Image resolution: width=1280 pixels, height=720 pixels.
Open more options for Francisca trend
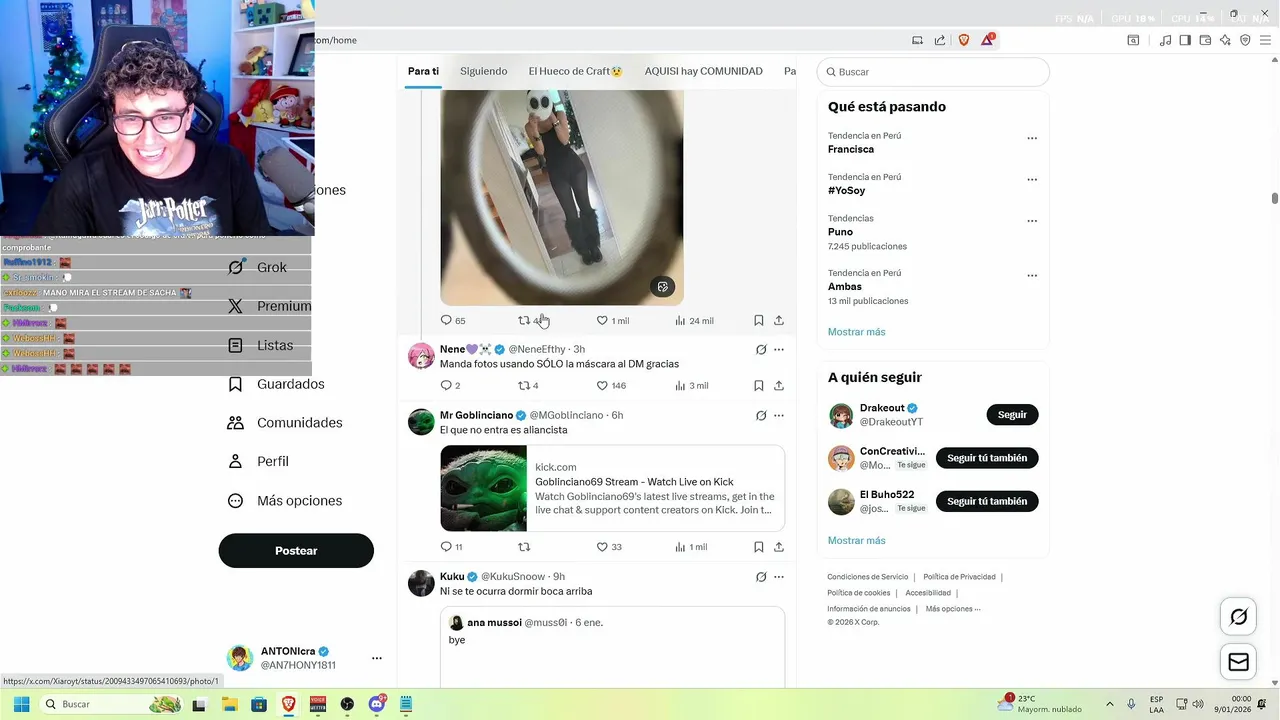[x=1032, y=138]
